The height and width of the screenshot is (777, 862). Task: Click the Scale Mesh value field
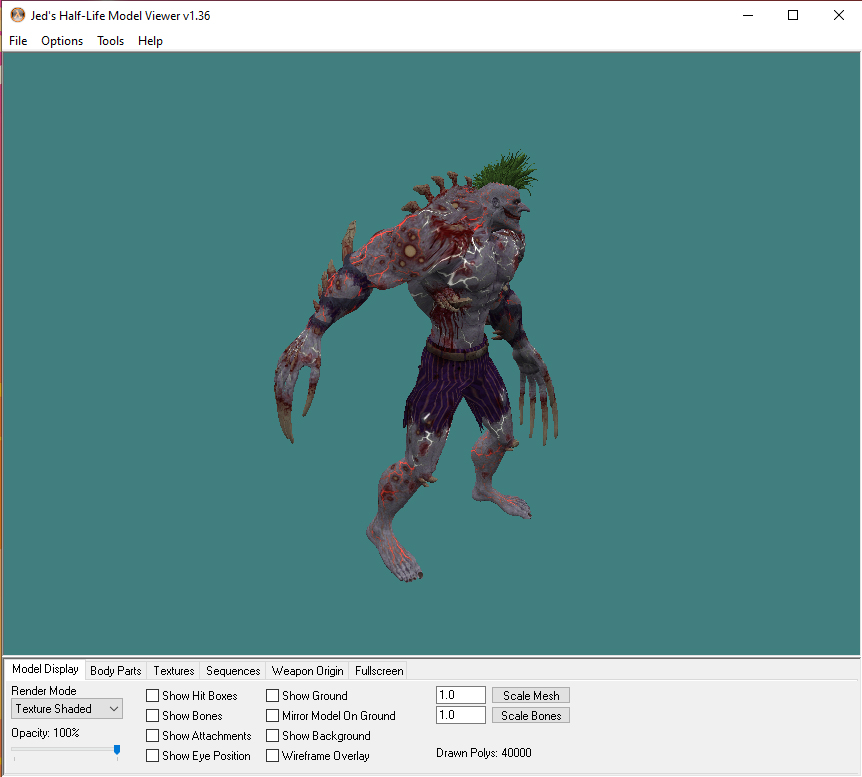tap(461, 695)
